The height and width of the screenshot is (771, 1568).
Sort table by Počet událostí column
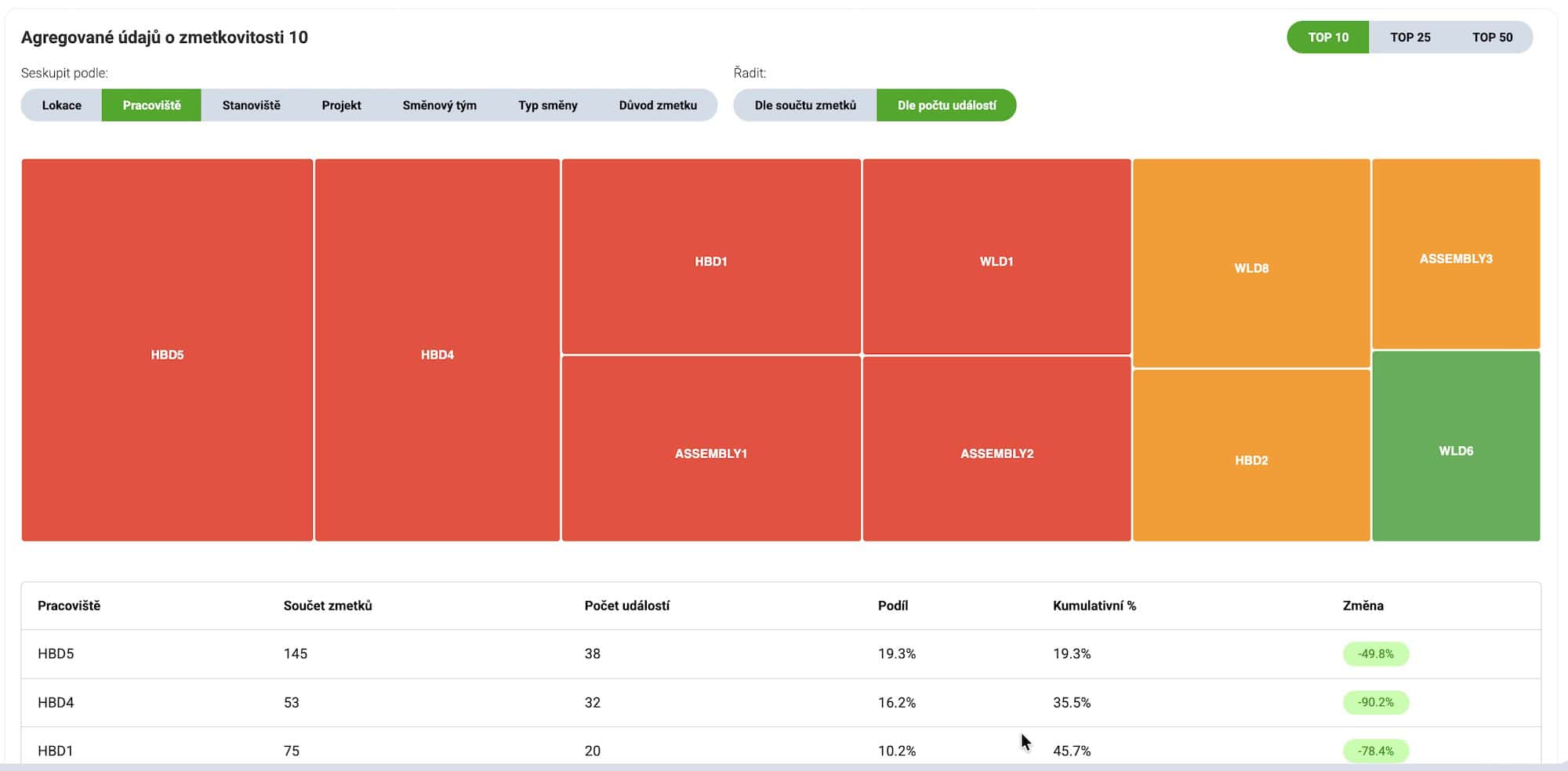click(627, 605)
